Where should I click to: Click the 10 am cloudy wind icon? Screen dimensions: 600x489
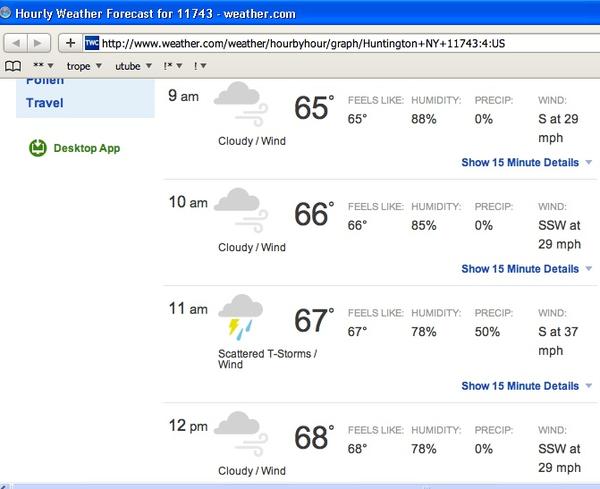[x=241, y=210]
